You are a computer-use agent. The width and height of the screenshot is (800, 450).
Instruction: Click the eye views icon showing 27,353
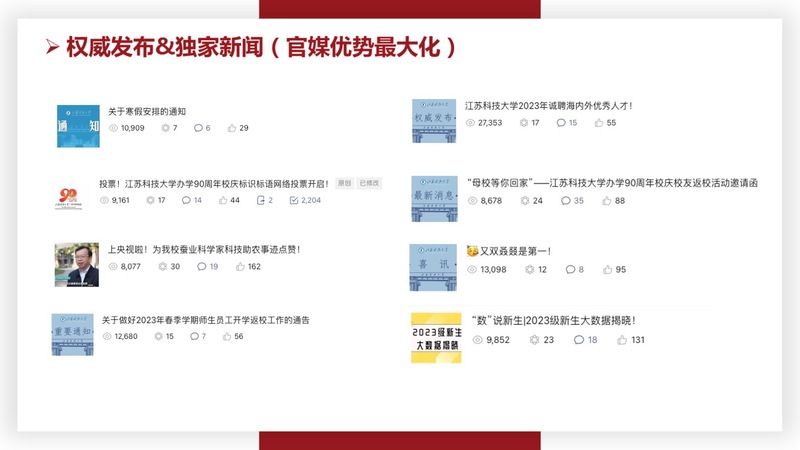[471, 123]
